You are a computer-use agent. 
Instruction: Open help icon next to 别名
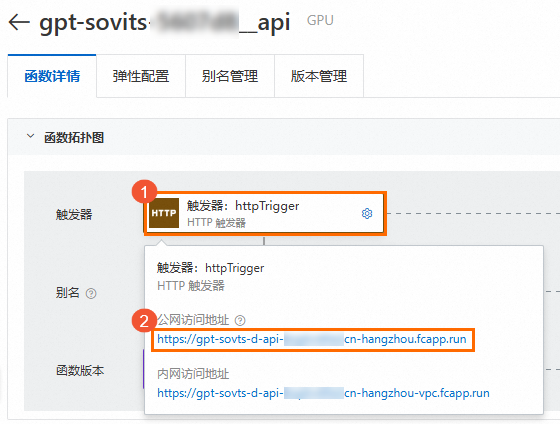click(x=91, y=294)
